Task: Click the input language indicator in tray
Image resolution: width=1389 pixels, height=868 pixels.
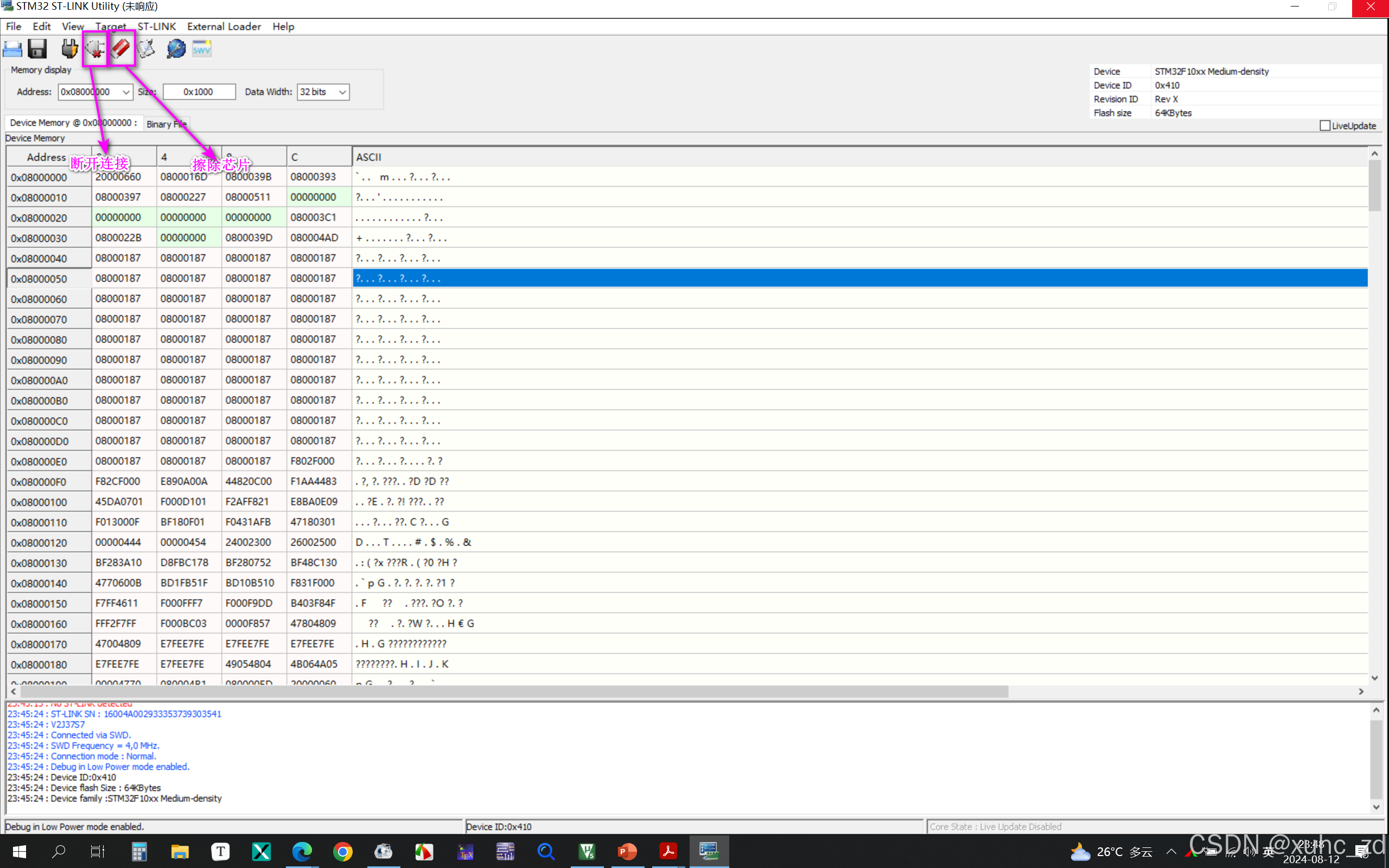Action: [x=1268, y=852]
